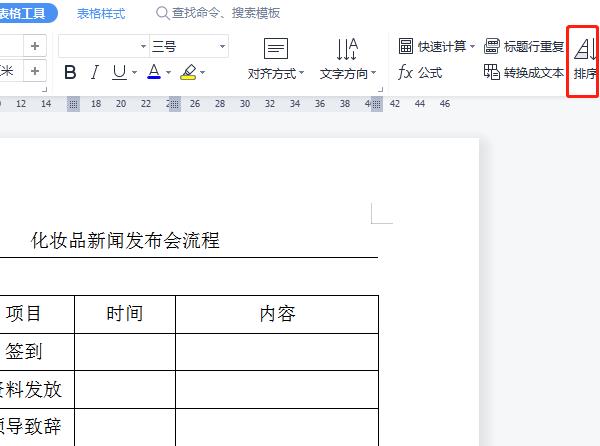The width and height of the screenshot is (600, 446).
Task: Toggle italic text formatting
Action: click(95, 72)
